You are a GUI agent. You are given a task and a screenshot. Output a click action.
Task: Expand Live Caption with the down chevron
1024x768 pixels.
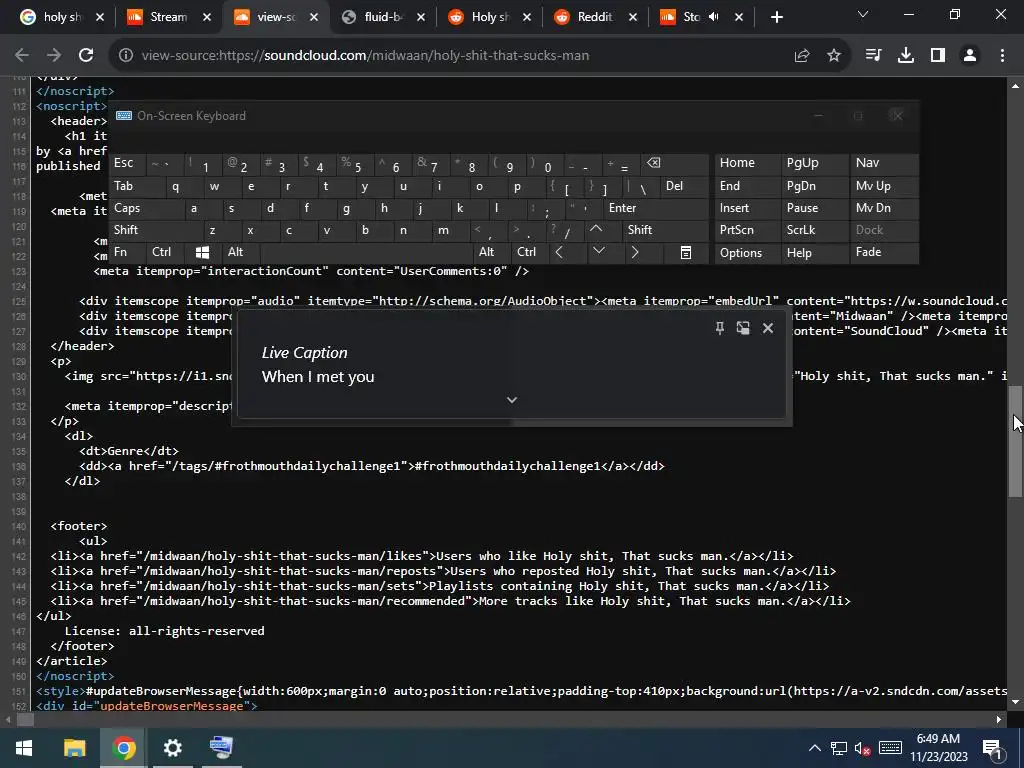[x=512, y=400]
